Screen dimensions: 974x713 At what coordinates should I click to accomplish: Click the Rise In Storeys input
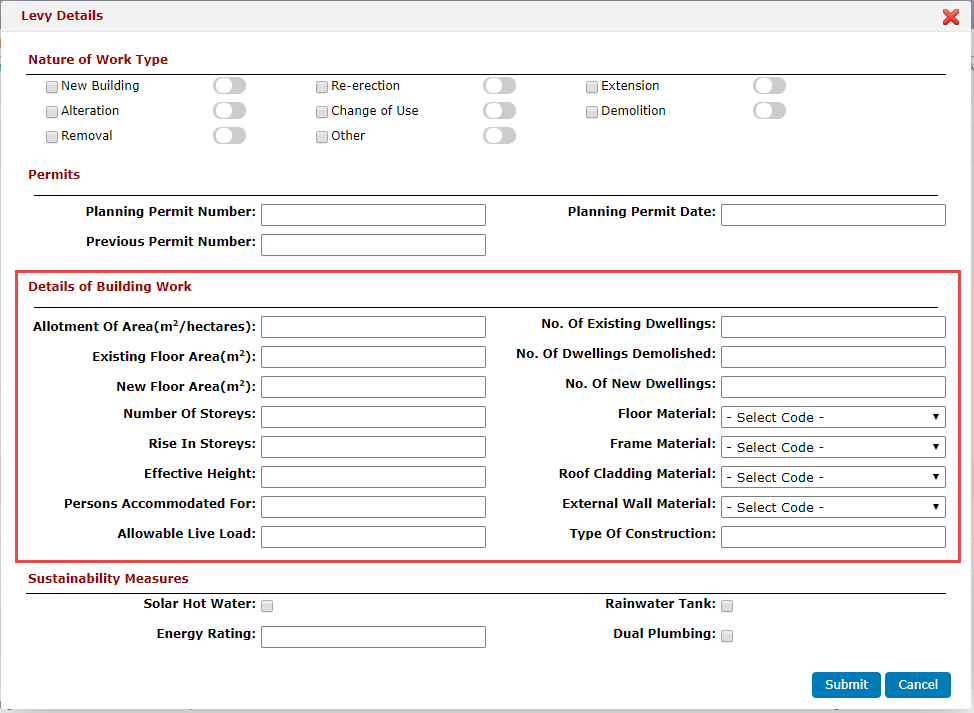point(373,447)
